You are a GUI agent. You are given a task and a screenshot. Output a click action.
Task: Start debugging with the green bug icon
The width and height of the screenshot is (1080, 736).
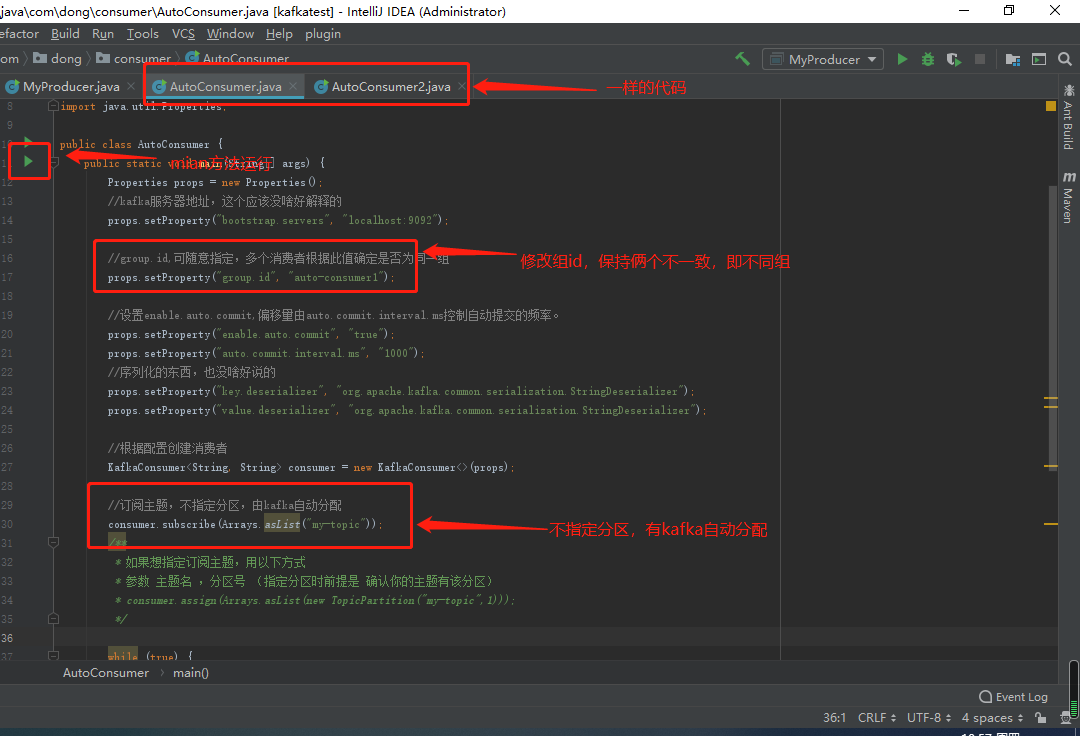point(928,59)
